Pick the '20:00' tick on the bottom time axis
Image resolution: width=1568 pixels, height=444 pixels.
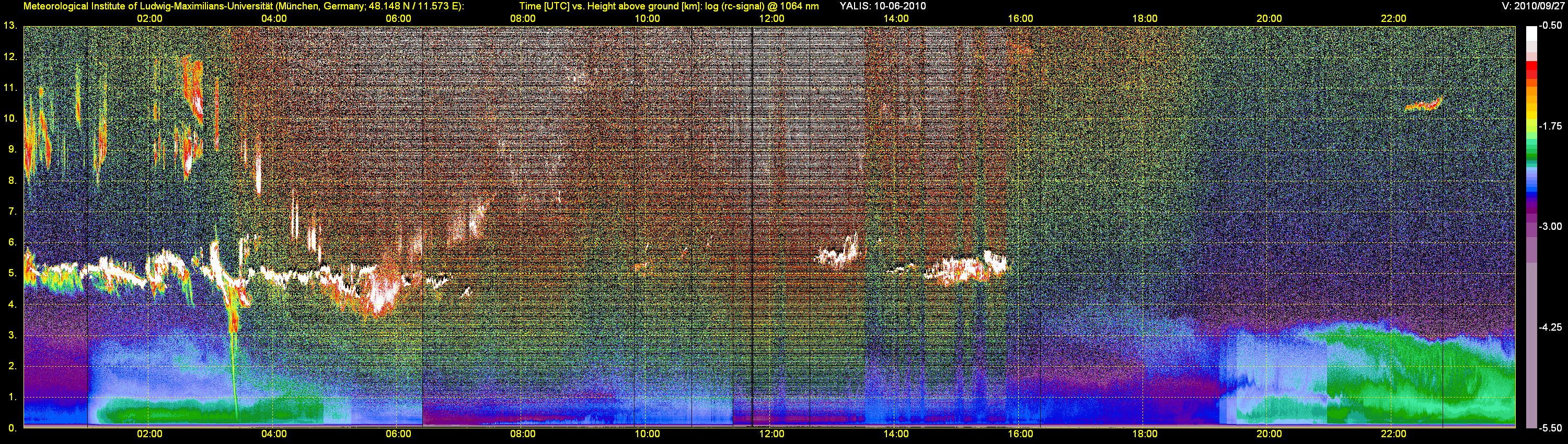1269,434
